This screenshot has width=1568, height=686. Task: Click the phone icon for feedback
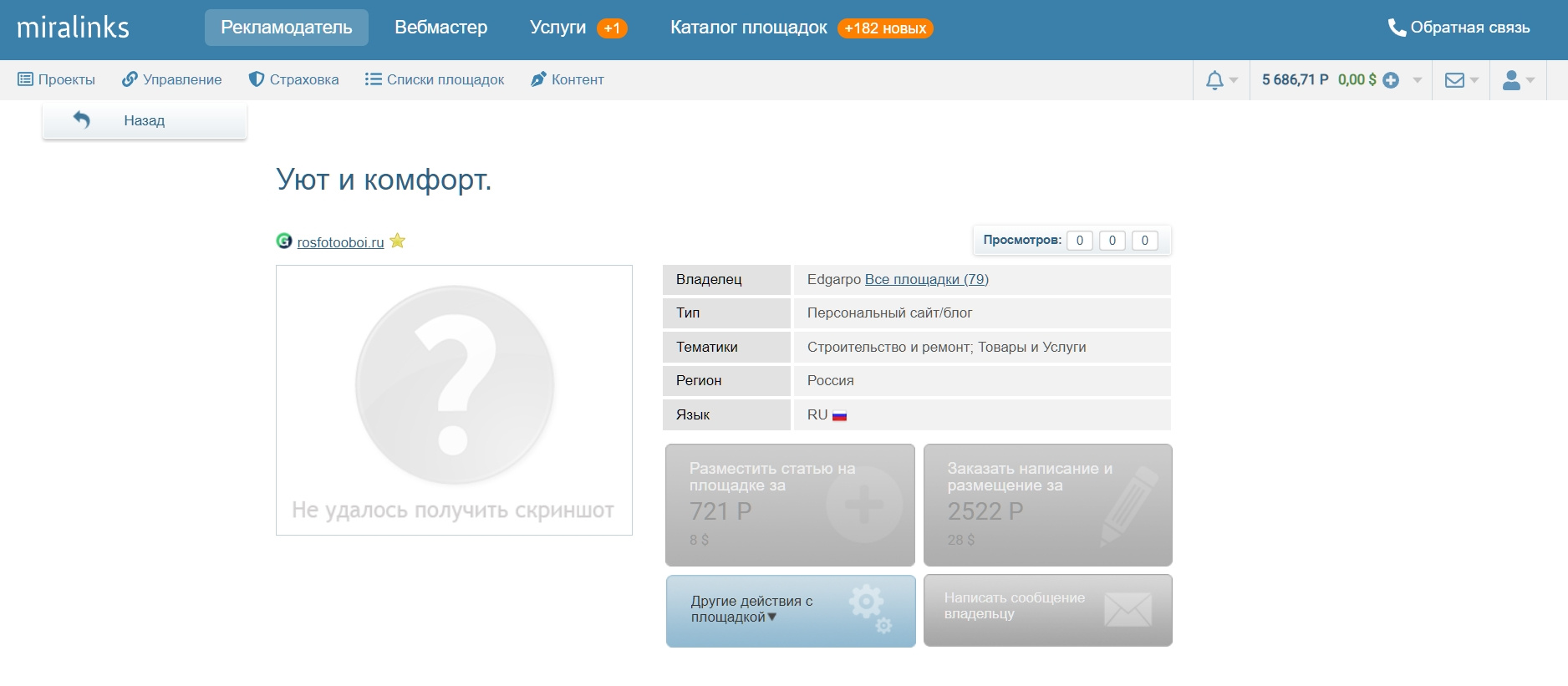click(1397, 28)
